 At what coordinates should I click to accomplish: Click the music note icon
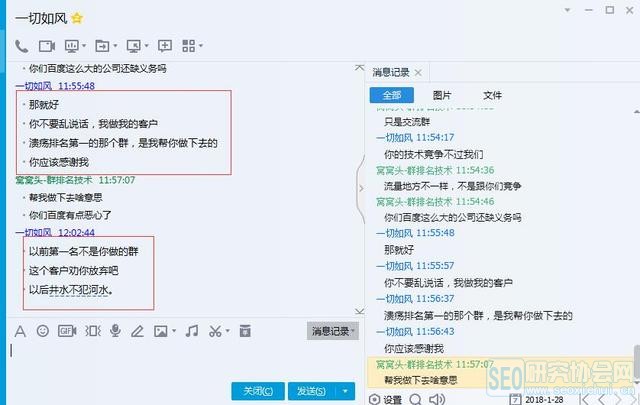pos(191,331)
